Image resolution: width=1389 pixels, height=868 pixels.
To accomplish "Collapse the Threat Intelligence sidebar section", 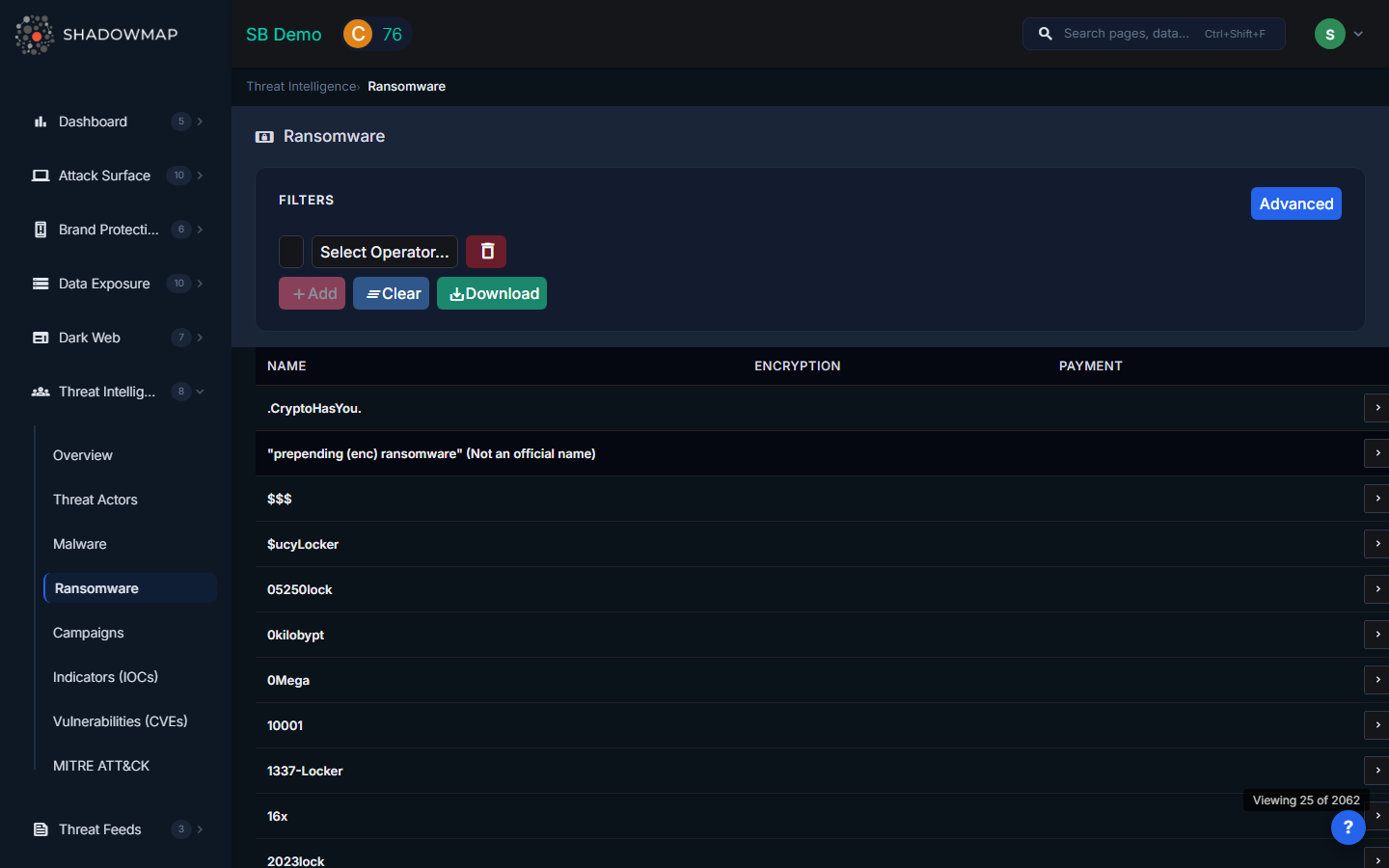I will click(200, 392).
